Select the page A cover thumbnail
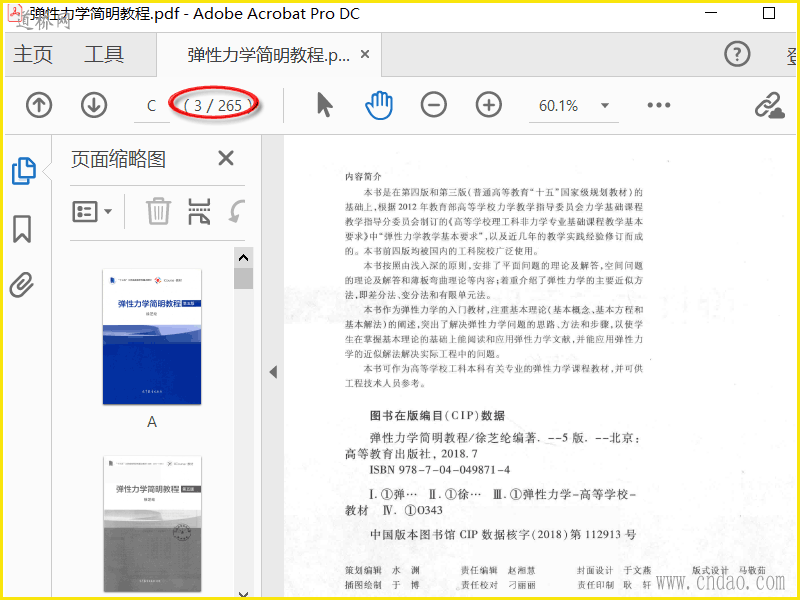The height and width of the screenshot is (600, 800). click(x=152, y=337)
